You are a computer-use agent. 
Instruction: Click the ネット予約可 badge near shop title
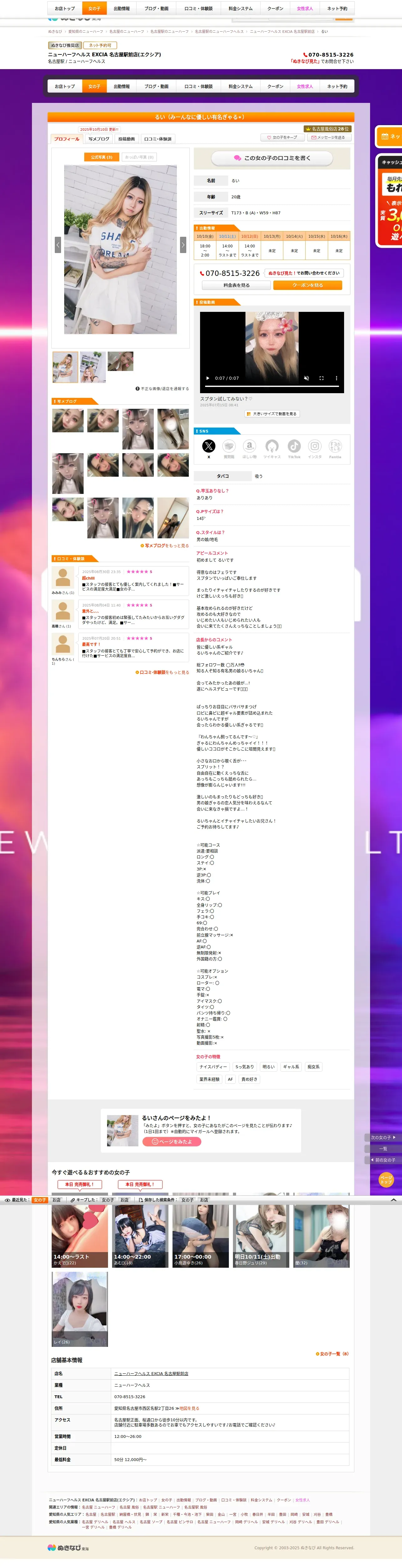pos(100,45)
